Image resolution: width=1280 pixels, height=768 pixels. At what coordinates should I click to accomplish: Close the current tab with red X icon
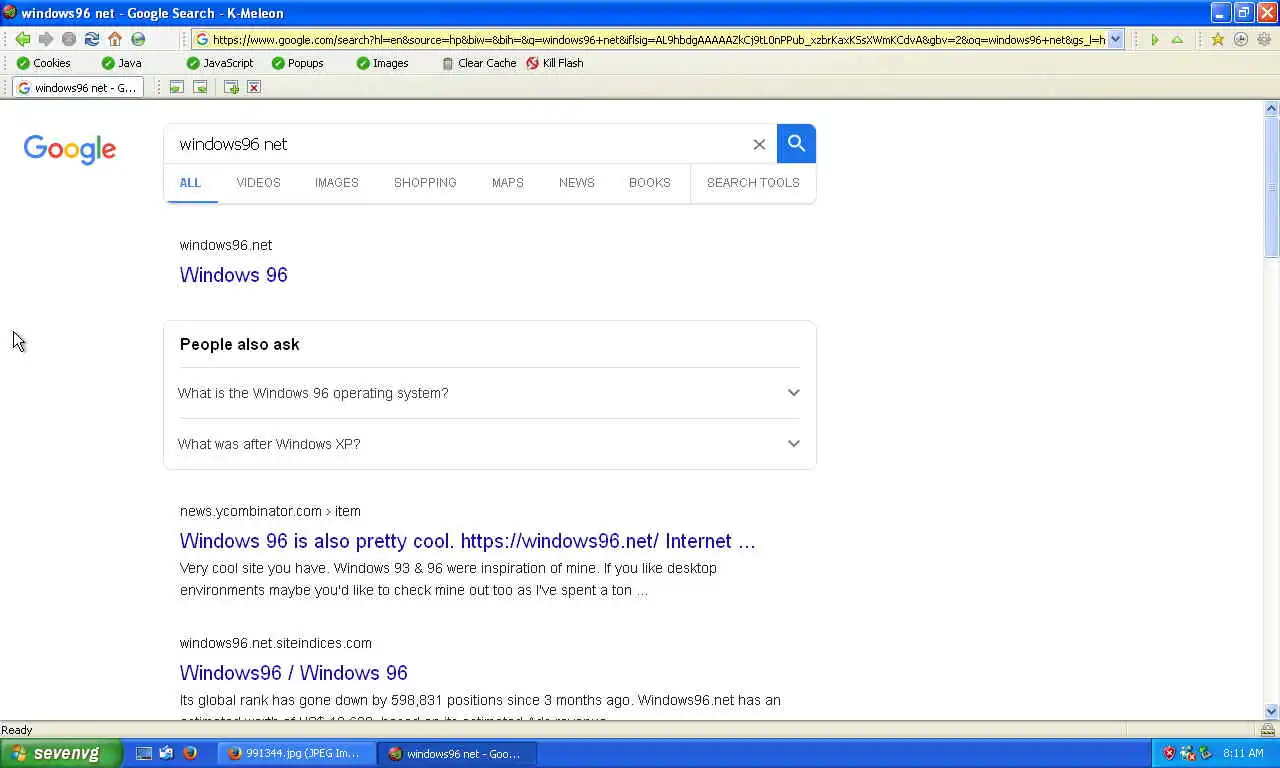click(x=254, y=88)
